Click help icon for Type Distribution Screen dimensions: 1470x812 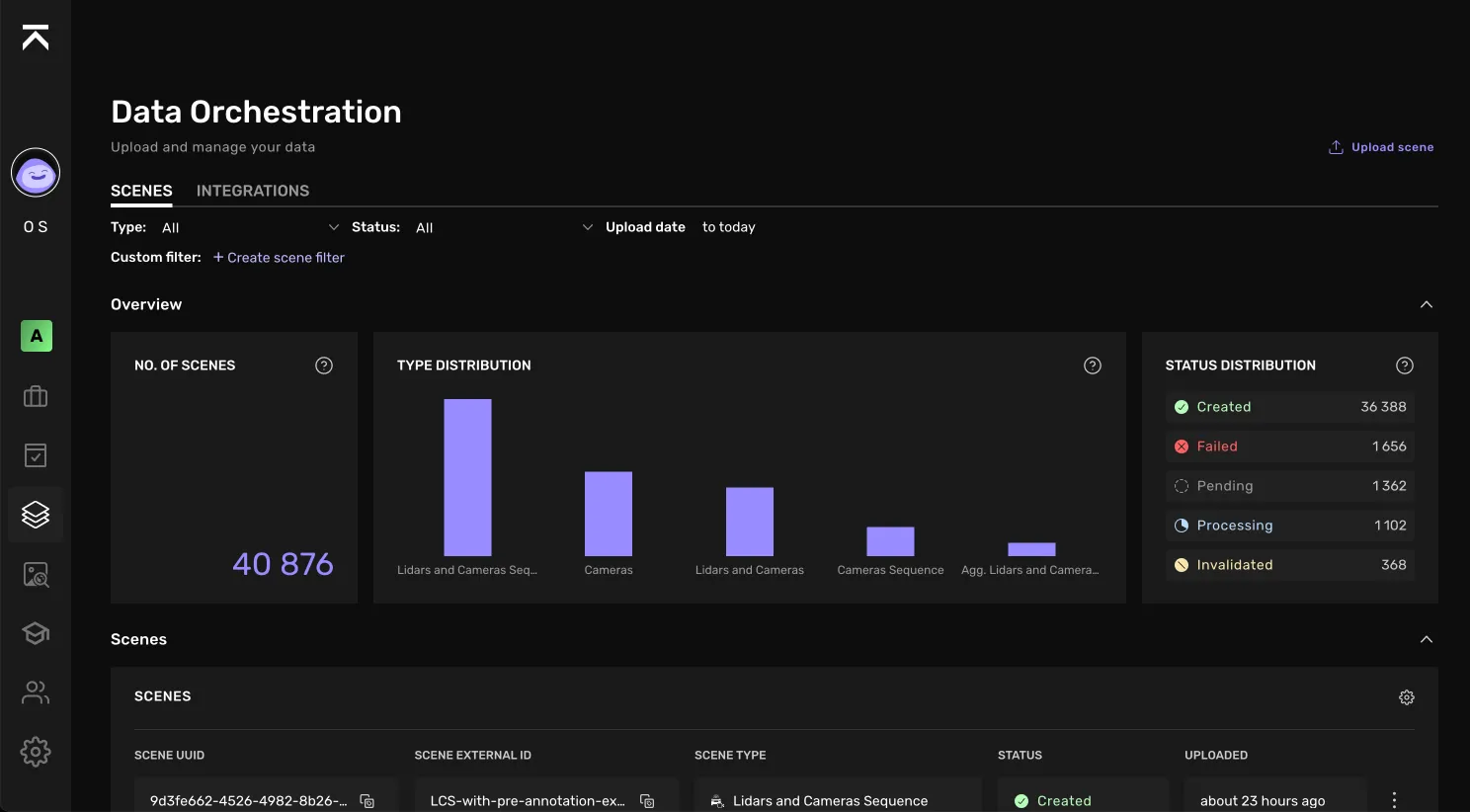(x=1093, y=365)
